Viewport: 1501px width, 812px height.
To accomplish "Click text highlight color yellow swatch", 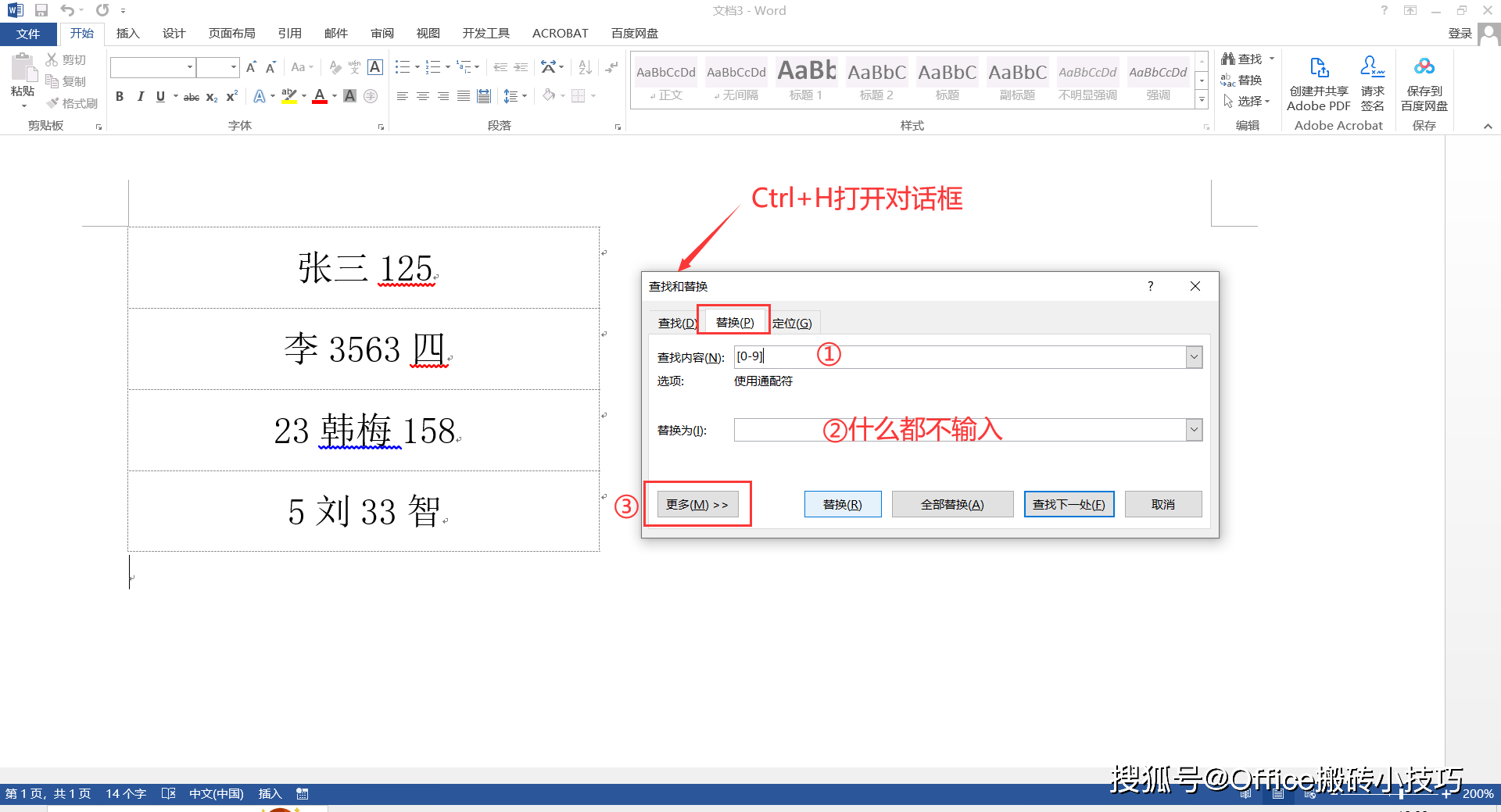I will click(x=288, y=96).
